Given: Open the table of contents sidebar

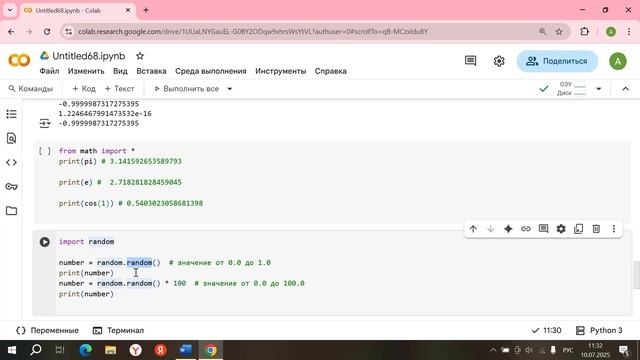Looking at the screenshot, I should point(11,114).
